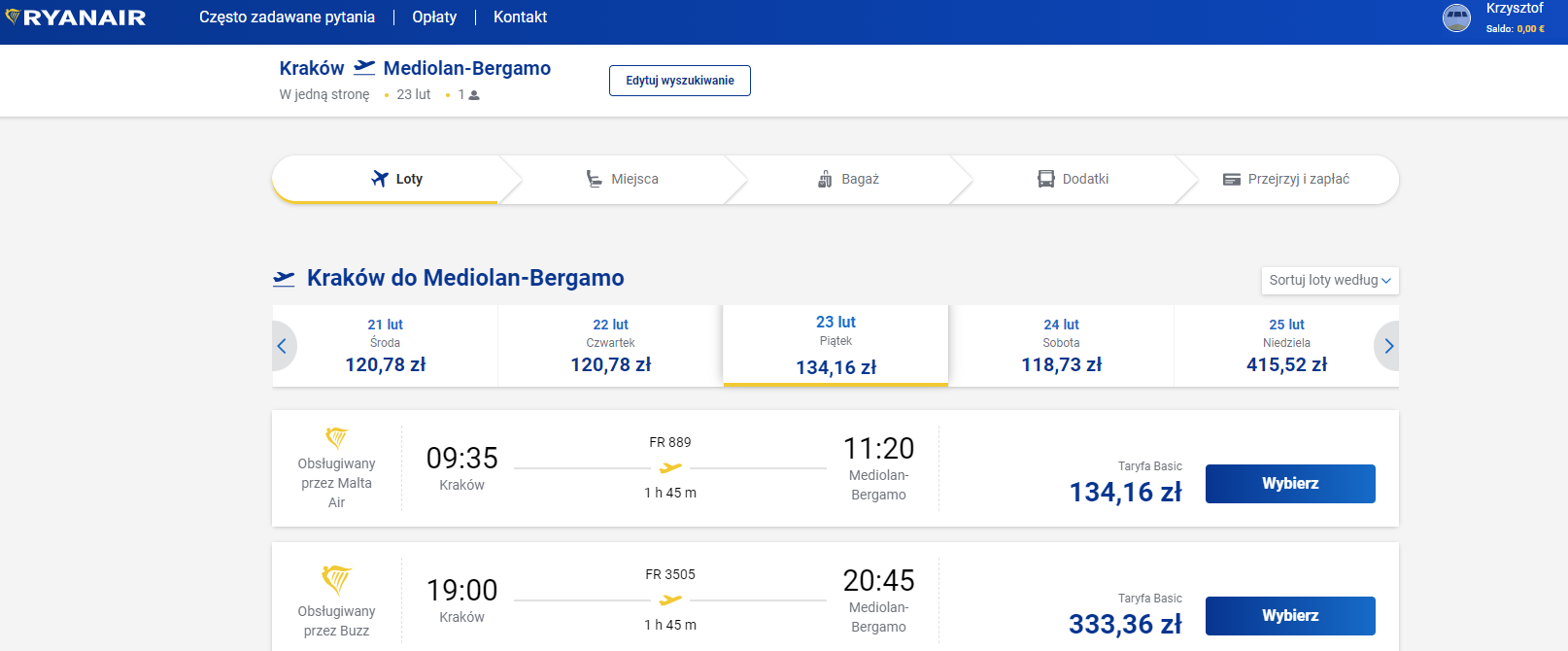Click the 'W jedną stronę' trip type text
This screenshot has width=1568, height=651.
[x=324, y=95]
